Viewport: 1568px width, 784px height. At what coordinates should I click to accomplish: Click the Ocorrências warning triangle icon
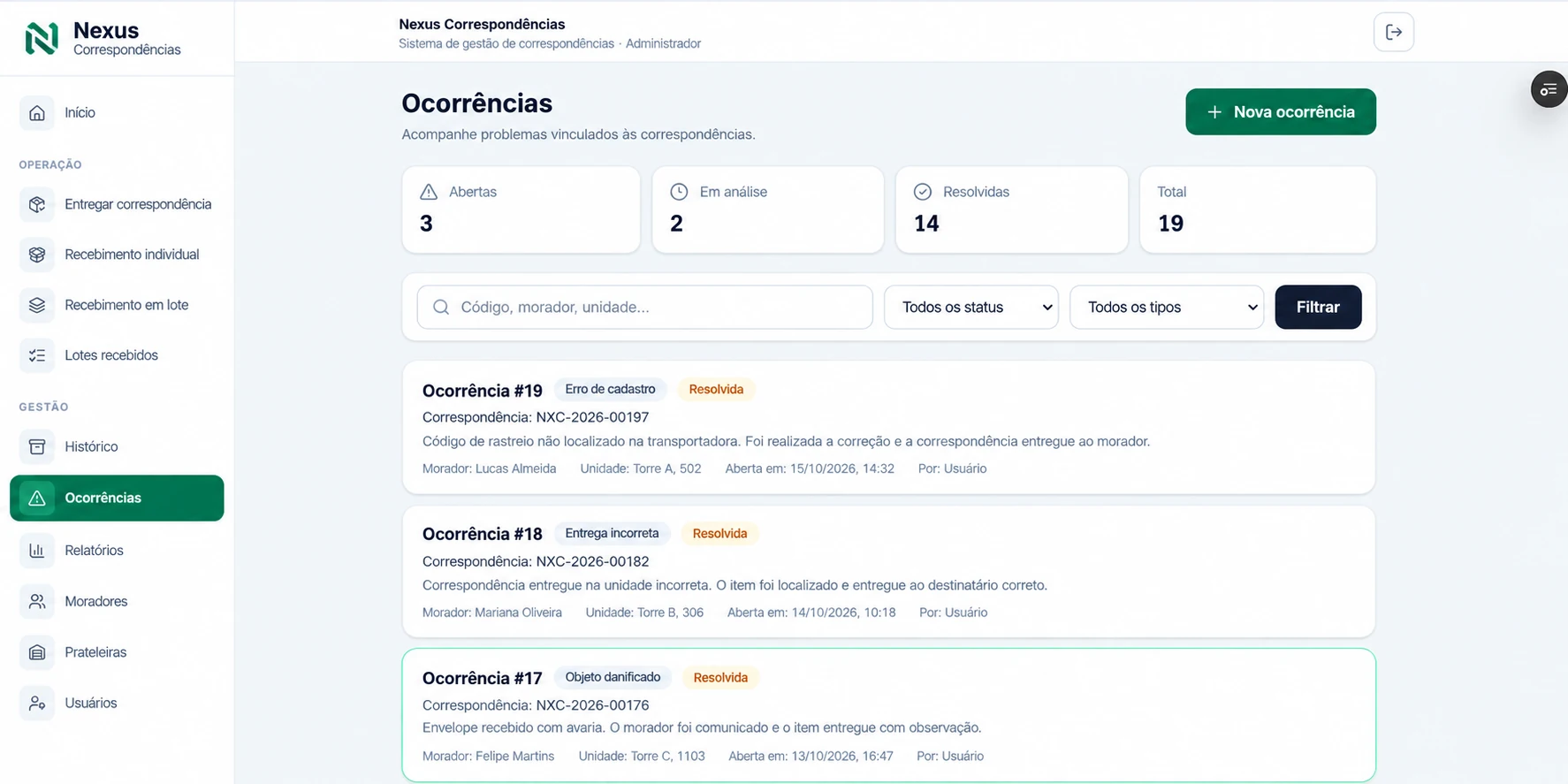pyautogui.click(x=37, y=499)
